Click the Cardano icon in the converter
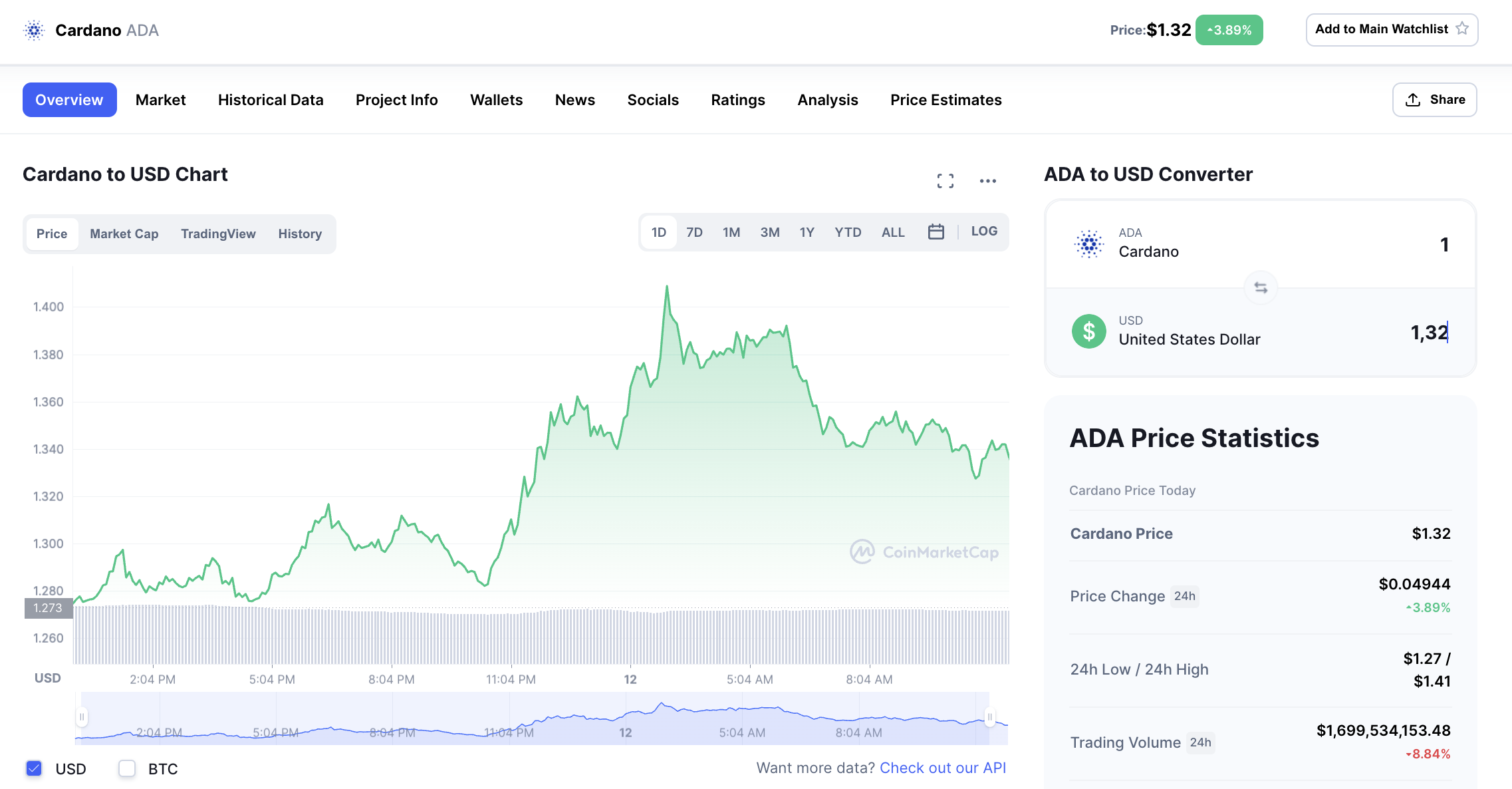The height and width of the screenshot is (789, 1512). tap(1089, 243)
